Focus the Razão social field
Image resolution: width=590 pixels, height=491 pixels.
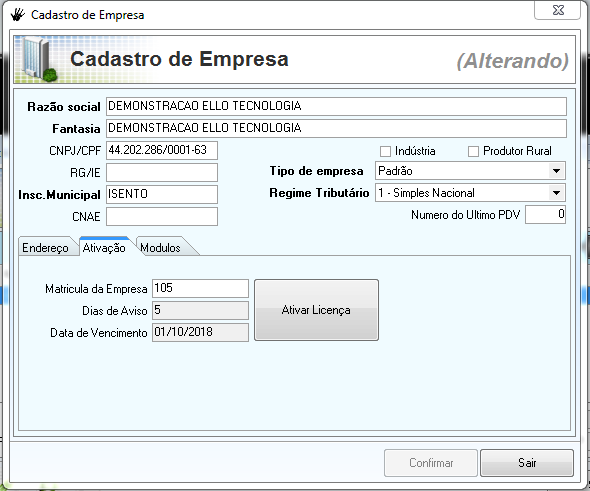click(x=336, y=106)
